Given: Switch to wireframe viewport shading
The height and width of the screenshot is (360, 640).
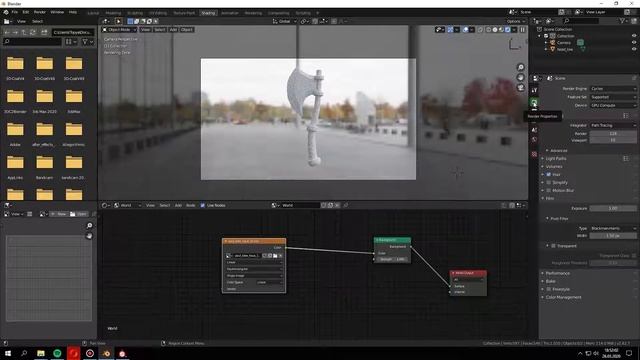Looking at the screenshot, I should pyautogui.click(x=489, y=30).
